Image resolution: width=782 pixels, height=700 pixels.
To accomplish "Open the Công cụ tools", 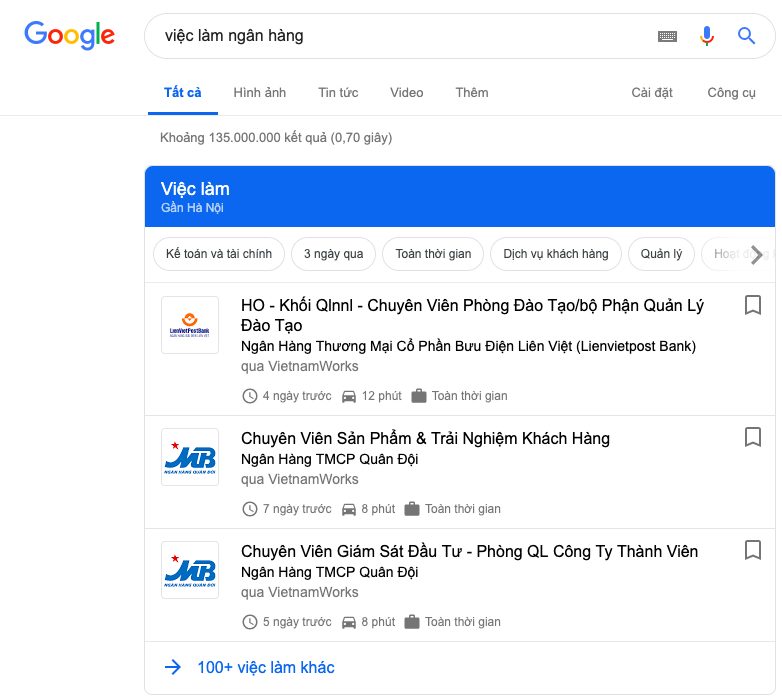I will [731, 93].
